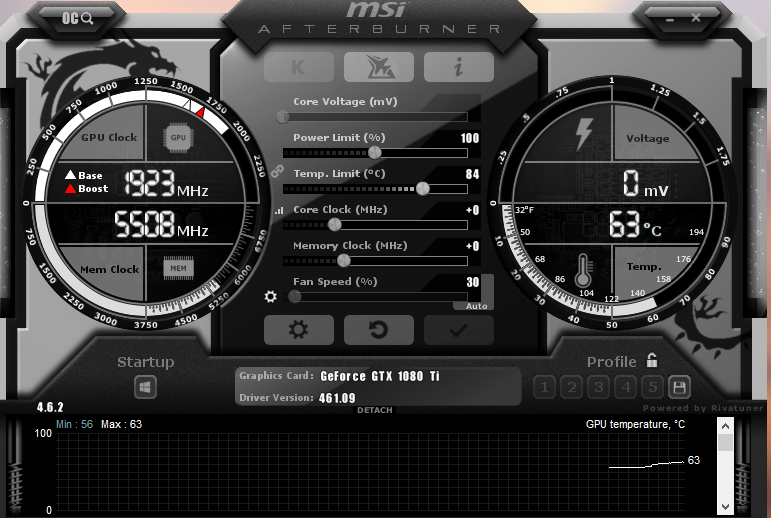Click the MEM chip icon in gauge
The width and height of the screenshot is (771, 518).
coord(178,268)
